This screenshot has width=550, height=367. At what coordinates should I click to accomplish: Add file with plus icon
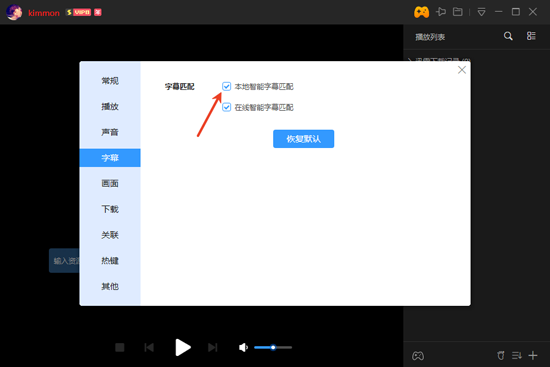pos(533,355)
